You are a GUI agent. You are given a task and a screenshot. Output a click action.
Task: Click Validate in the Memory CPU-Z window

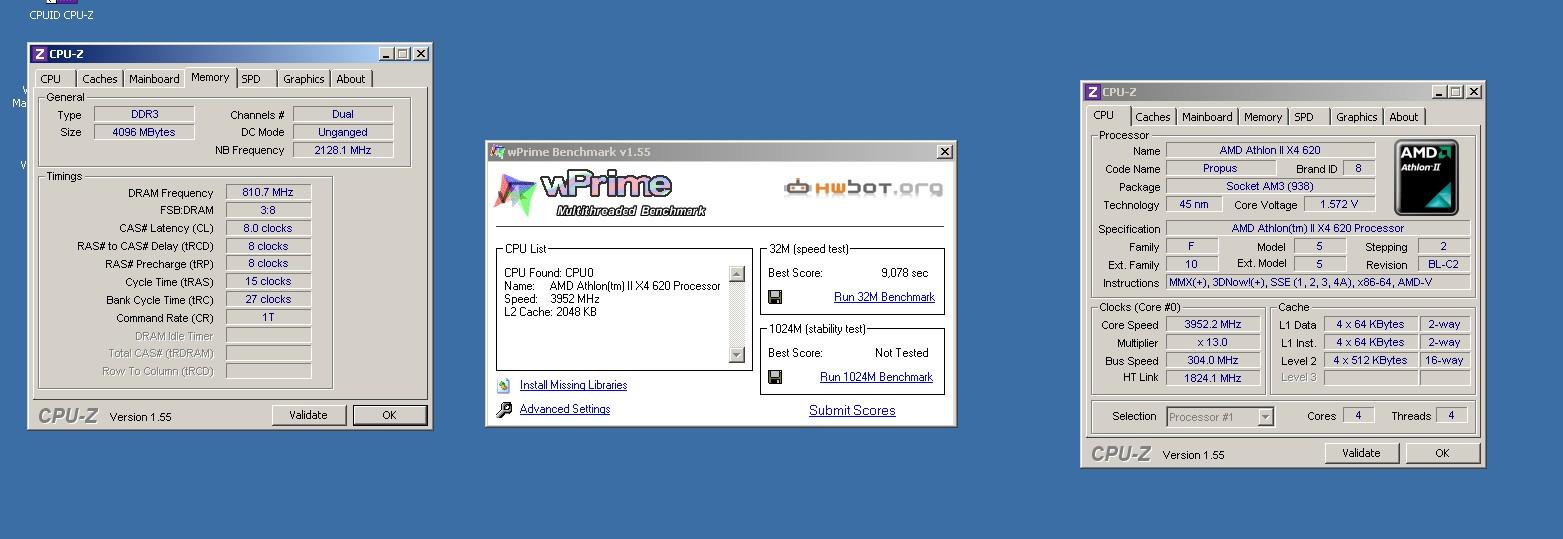[308, 415]
